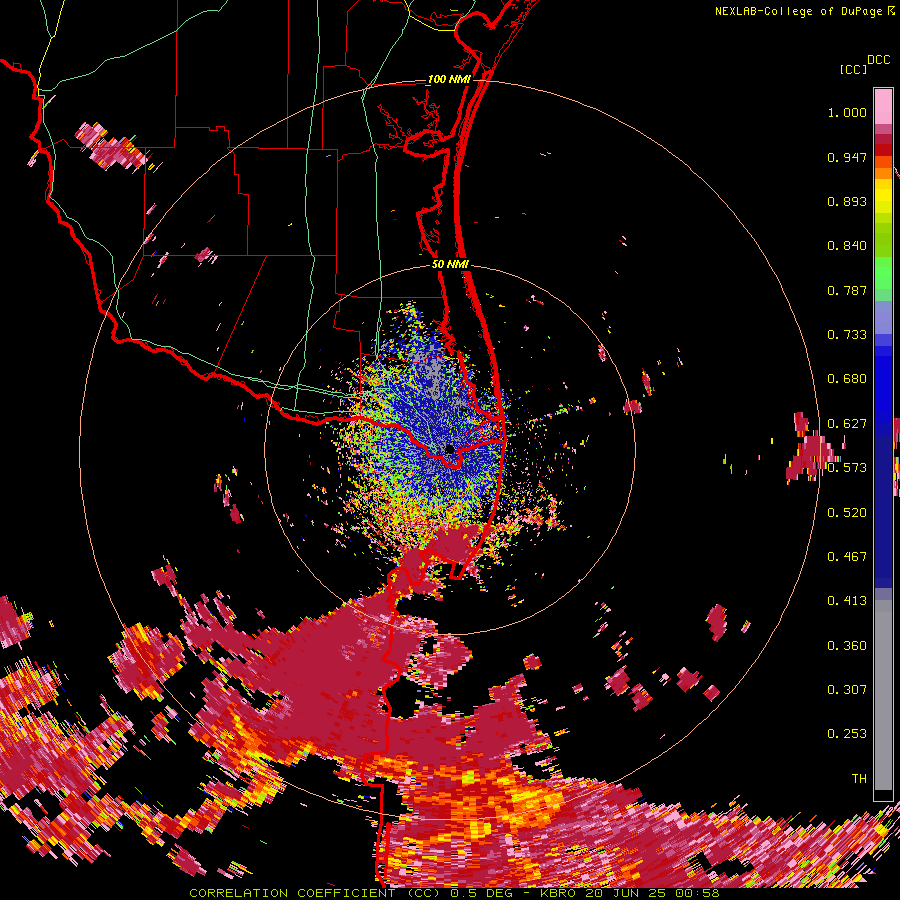This screenshot has height=900, width=900.
Task: Select the 0.253 scale value
Action: tap(847, 734)
